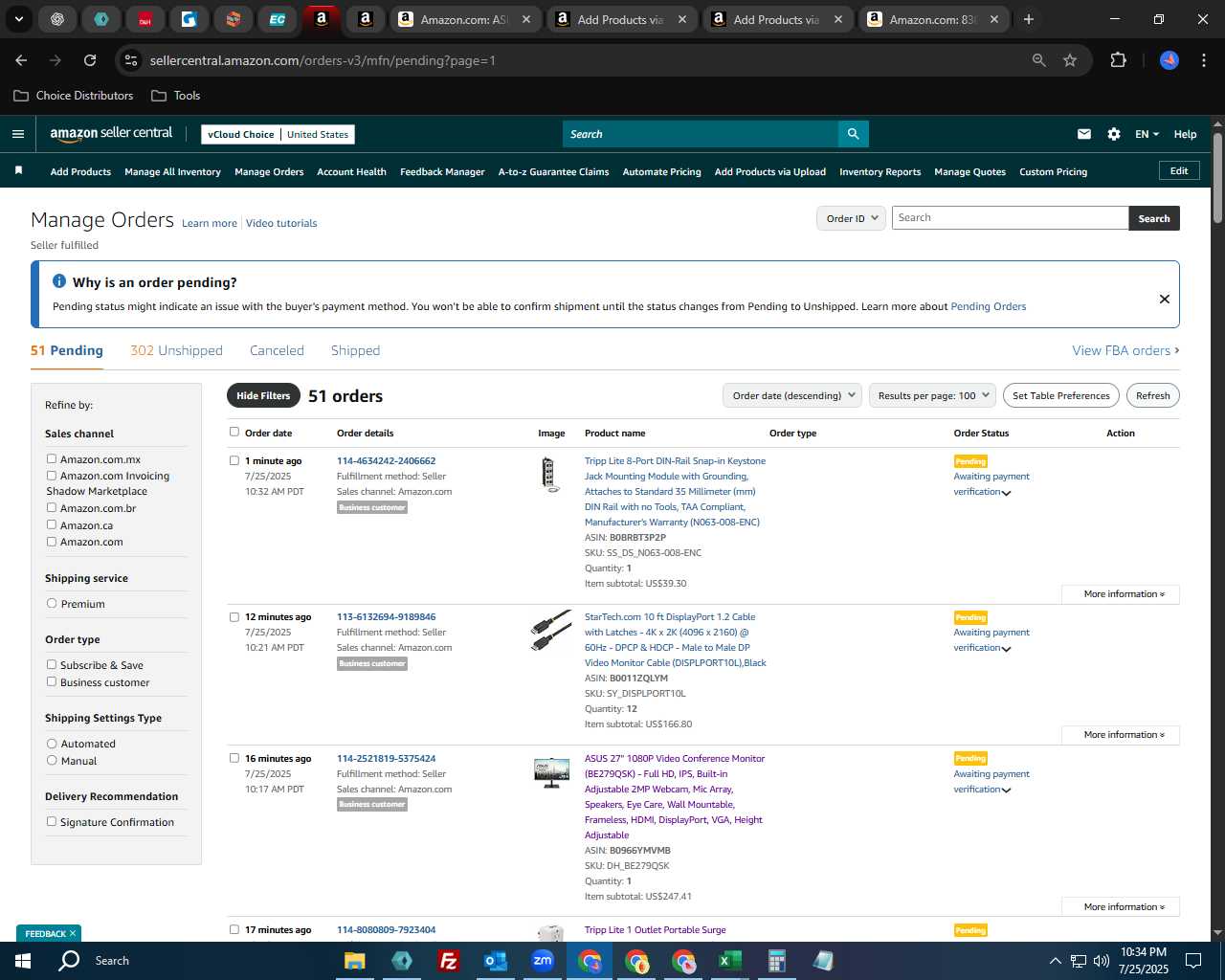Open the EN language dropdown
Viewport: 1225px width, 980px height.
[1147, 134]
